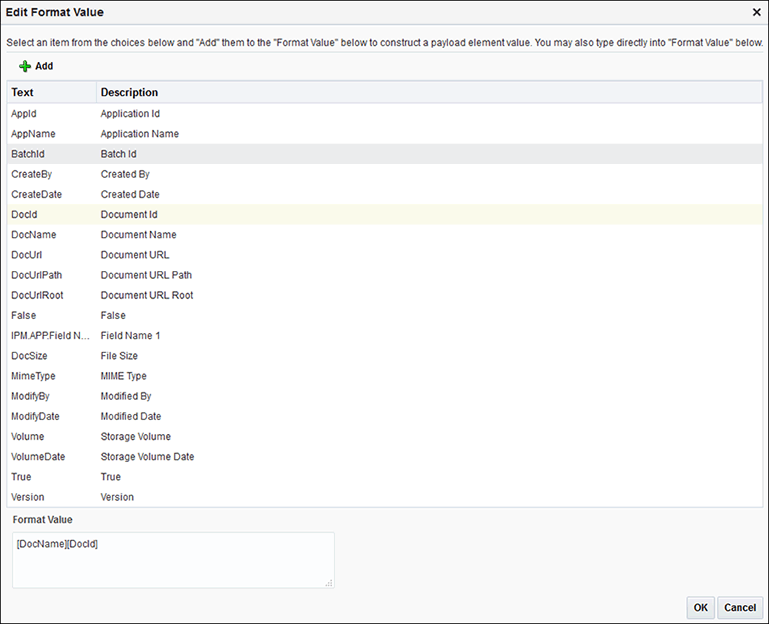Image resolution: width=769 pixels, height=624 pixels.
Task: Select the DocId row
Action: (x=384, y=214)
